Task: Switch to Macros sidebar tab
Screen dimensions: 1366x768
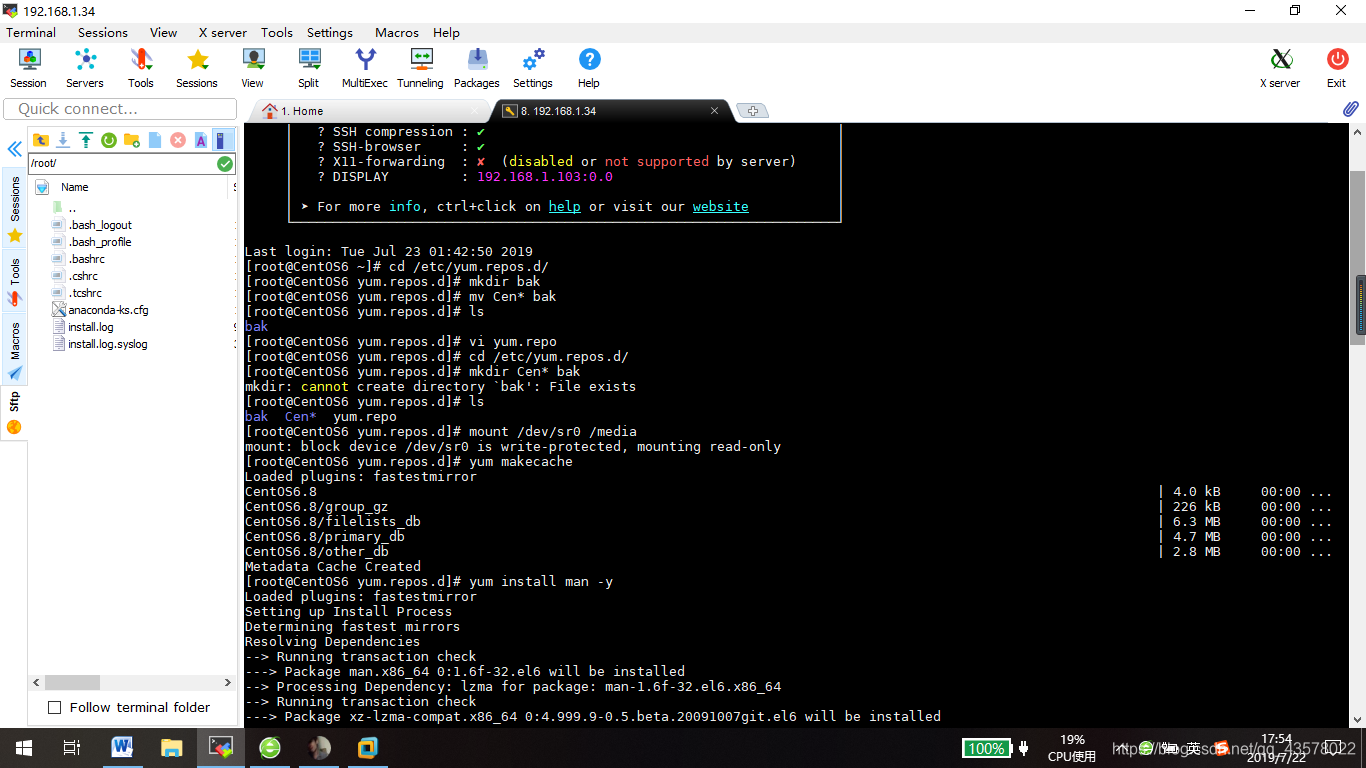Action: (15, 350)
